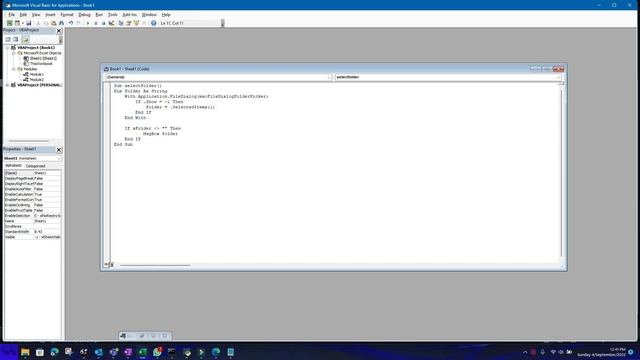Click the Find binoculars toolbar icon

[61, 23]
